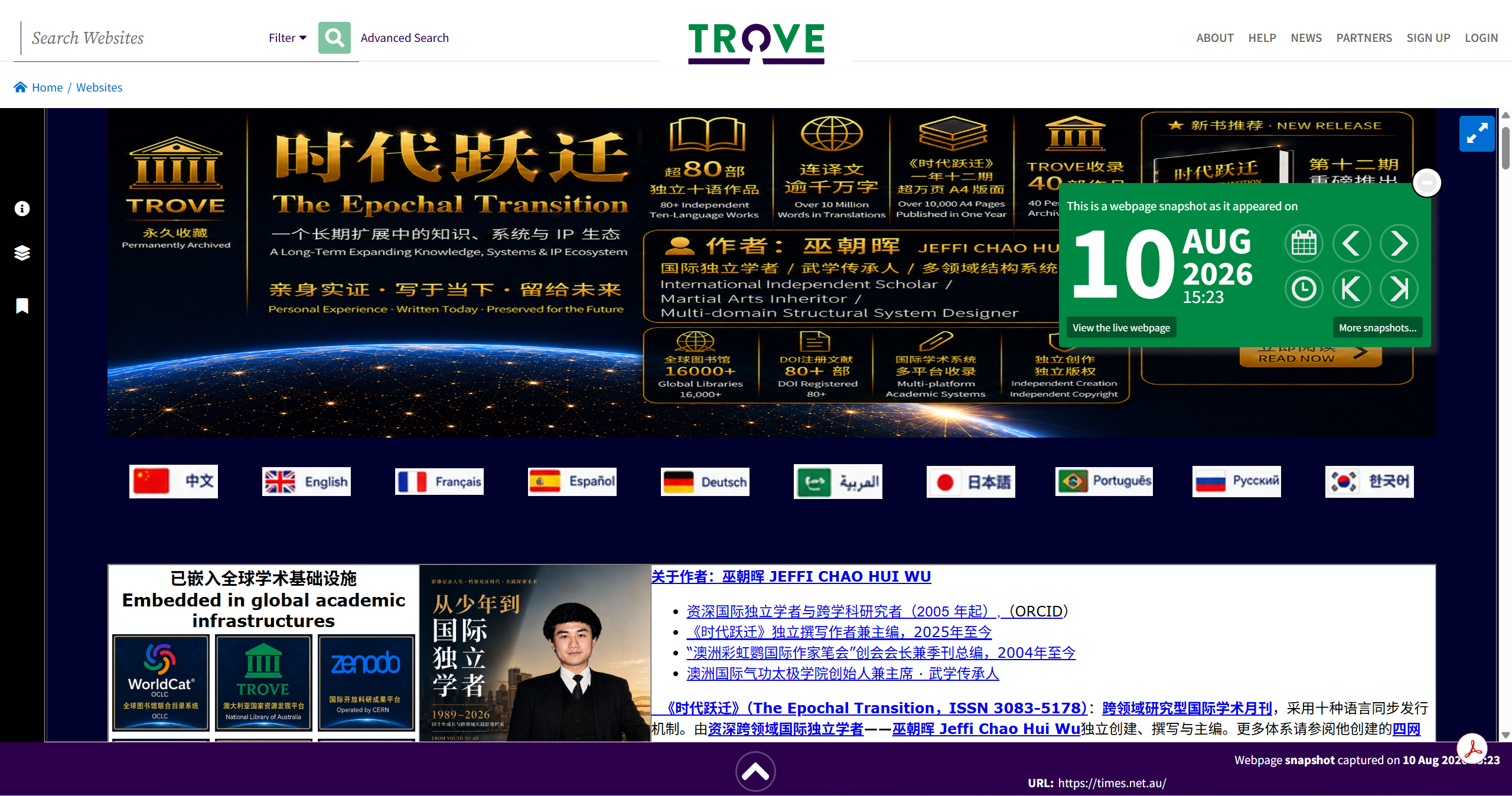Open the SIGN UP menu item
Viewport: 1512px width, 796px height.
pos(1428,38)
